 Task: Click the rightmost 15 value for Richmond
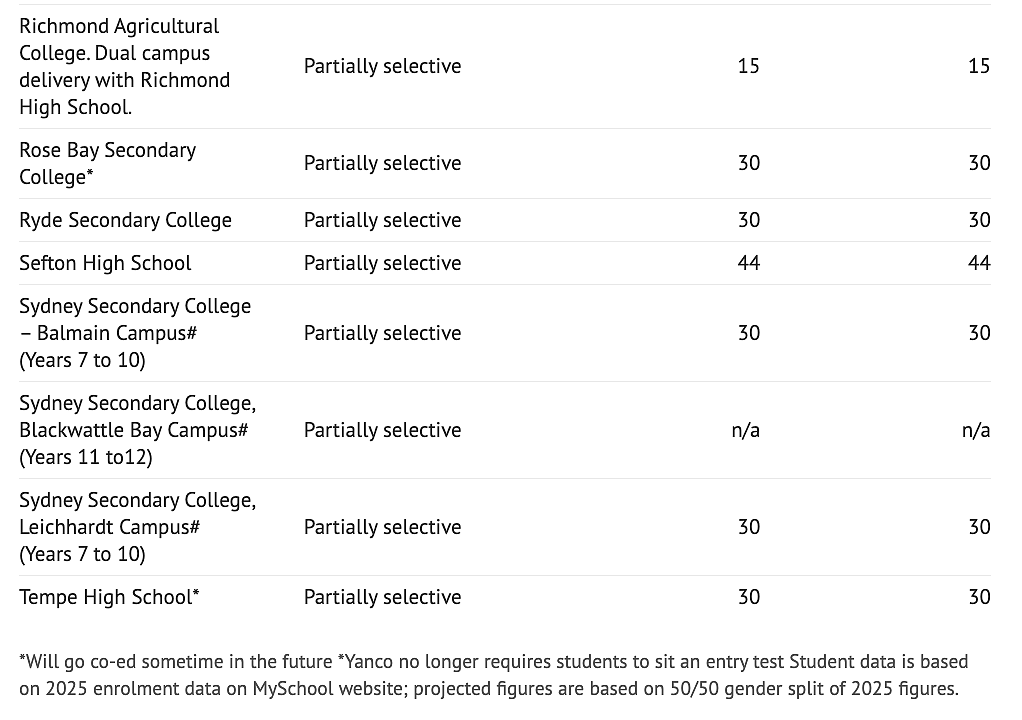pyautogui.click(x=979, y=66)
